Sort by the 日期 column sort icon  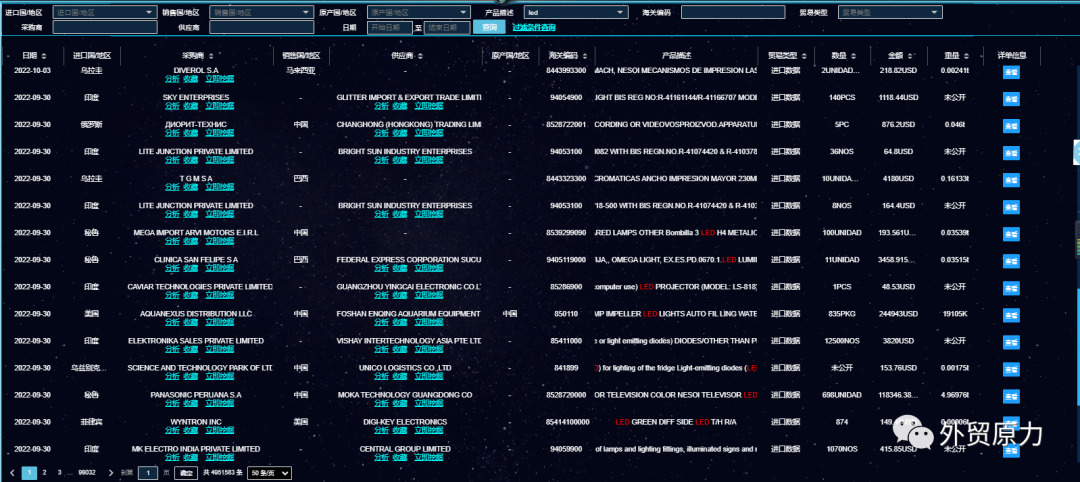pyautogui.click(x=44, y=56)
